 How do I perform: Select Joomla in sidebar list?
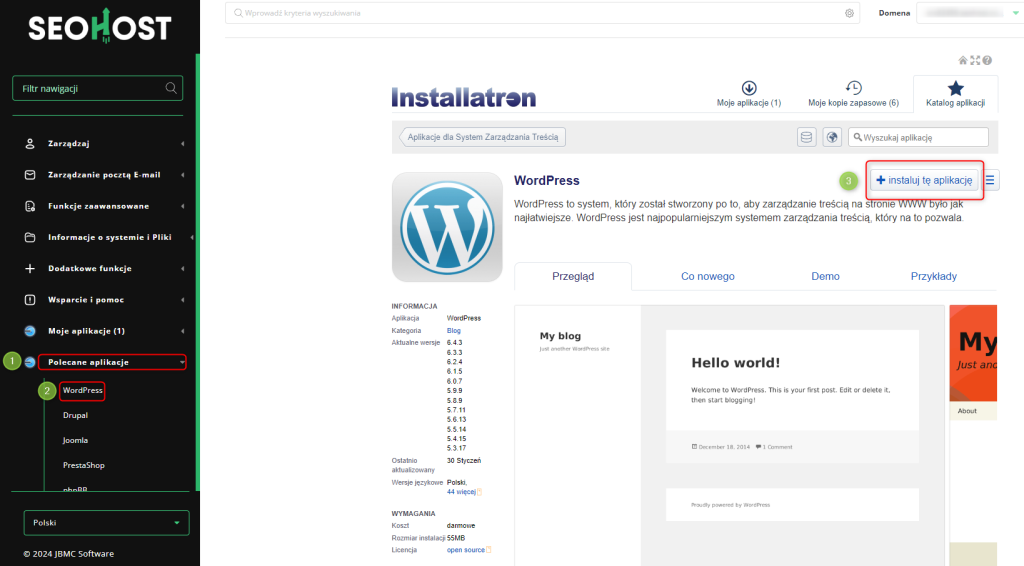tap(75, 441)
